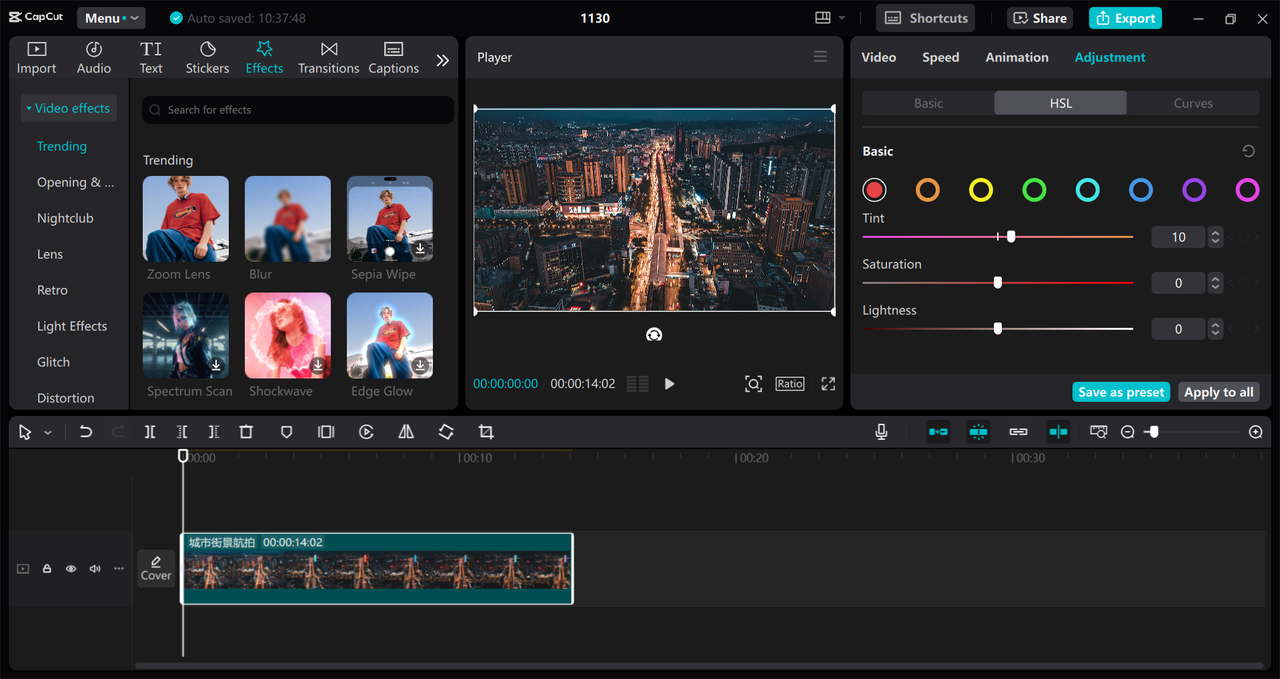This screenshot has height=679, width=1280.
Task: Toggle main track magnet
Action: [938, 432]
